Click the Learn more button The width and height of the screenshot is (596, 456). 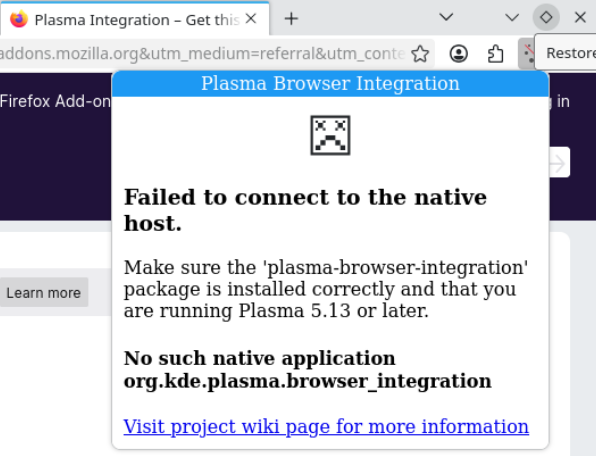tap(44, 293)
